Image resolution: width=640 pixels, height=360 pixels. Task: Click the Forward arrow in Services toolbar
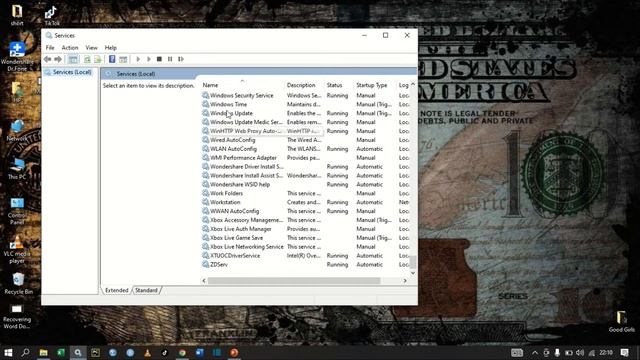pos(58,59)
